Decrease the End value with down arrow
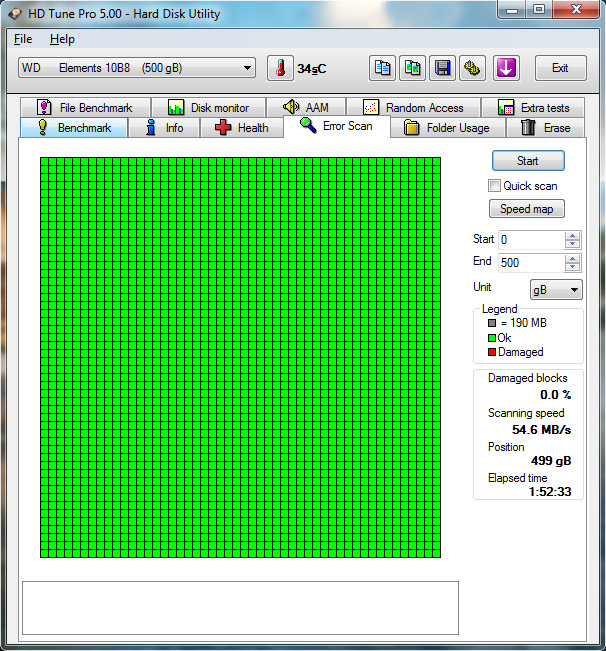 572,267
